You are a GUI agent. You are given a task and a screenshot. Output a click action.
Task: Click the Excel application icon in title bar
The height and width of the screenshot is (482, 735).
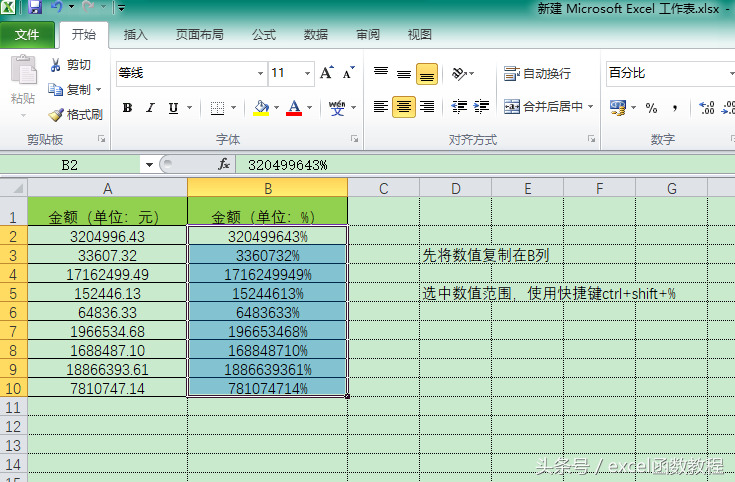pyautogui.click(x=8, y=7)
